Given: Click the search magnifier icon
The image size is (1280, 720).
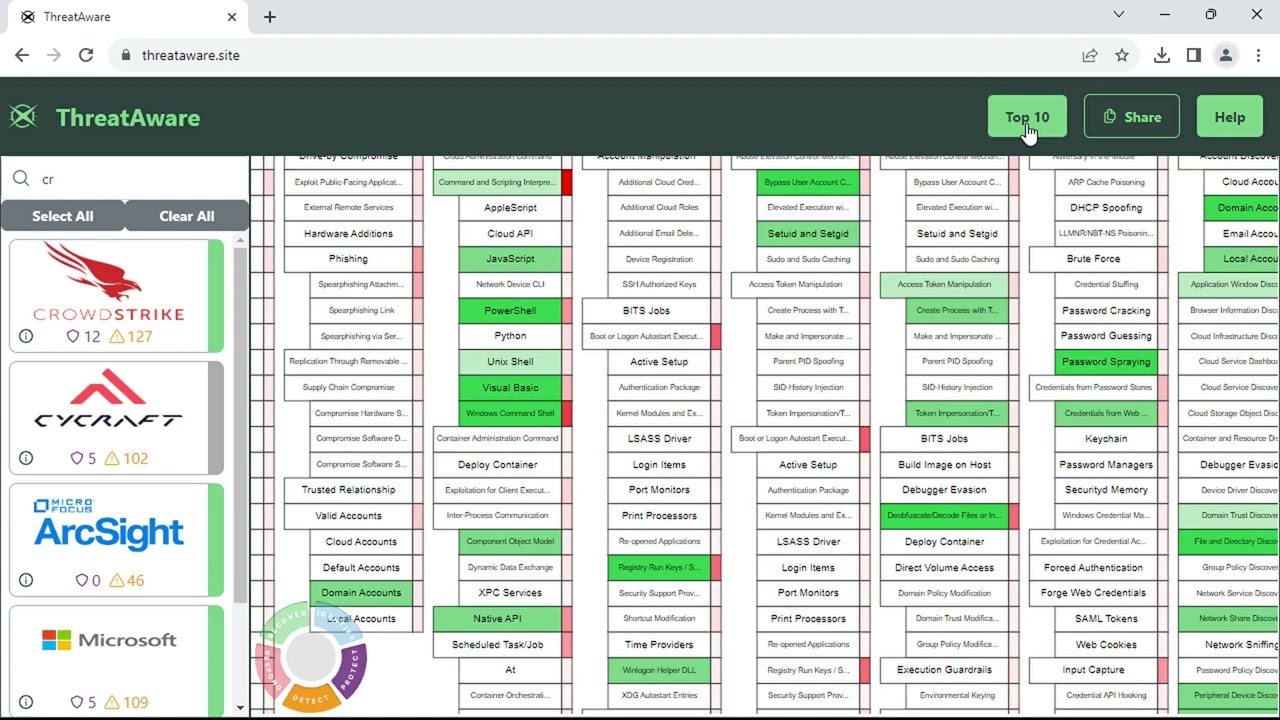Looking at the screenshot, I should [21, 179].
